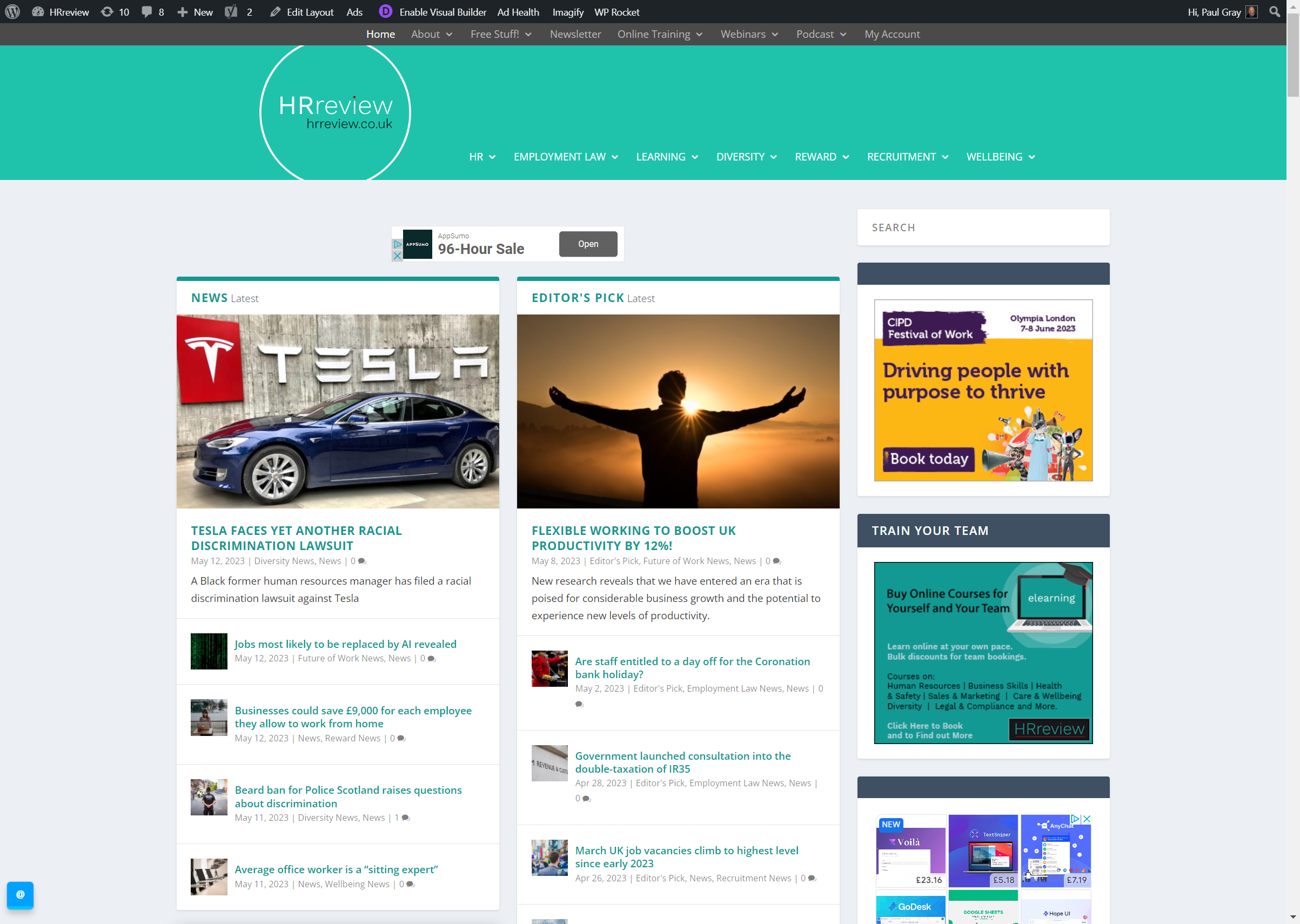Click the AdChoices triangle on AppSumo ad
The width and height of the screenshot is (1300, 924).
tap(397, 245)
